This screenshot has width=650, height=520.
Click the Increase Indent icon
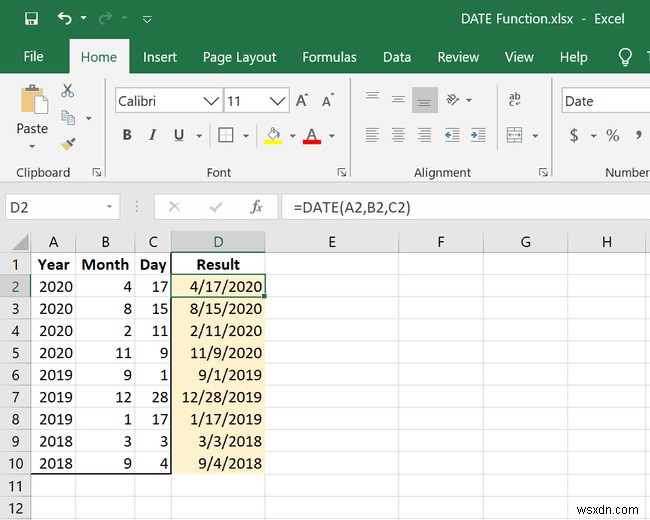[478, 135]
